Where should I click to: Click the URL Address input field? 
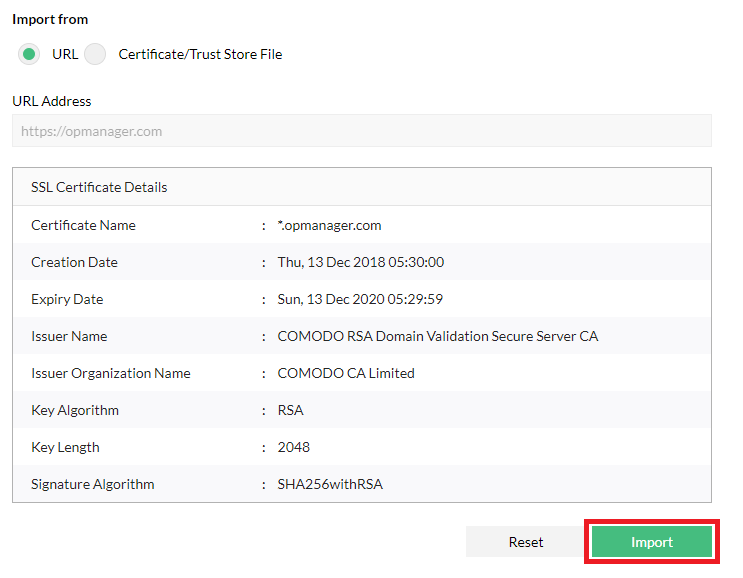click(361, 131)
